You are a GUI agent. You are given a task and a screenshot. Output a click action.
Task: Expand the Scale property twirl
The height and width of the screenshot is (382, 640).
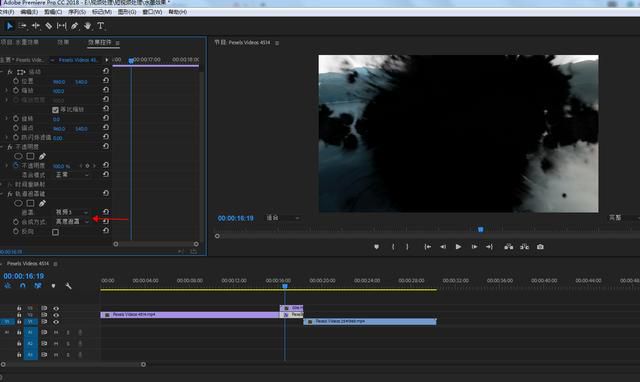click(x=7, y=91)
